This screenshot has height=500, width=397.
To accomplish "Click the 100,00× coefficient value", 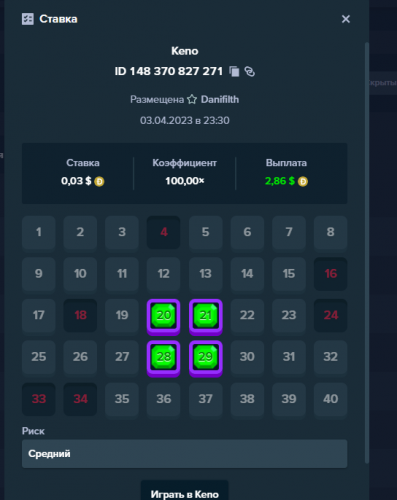I will coord(185,181).
